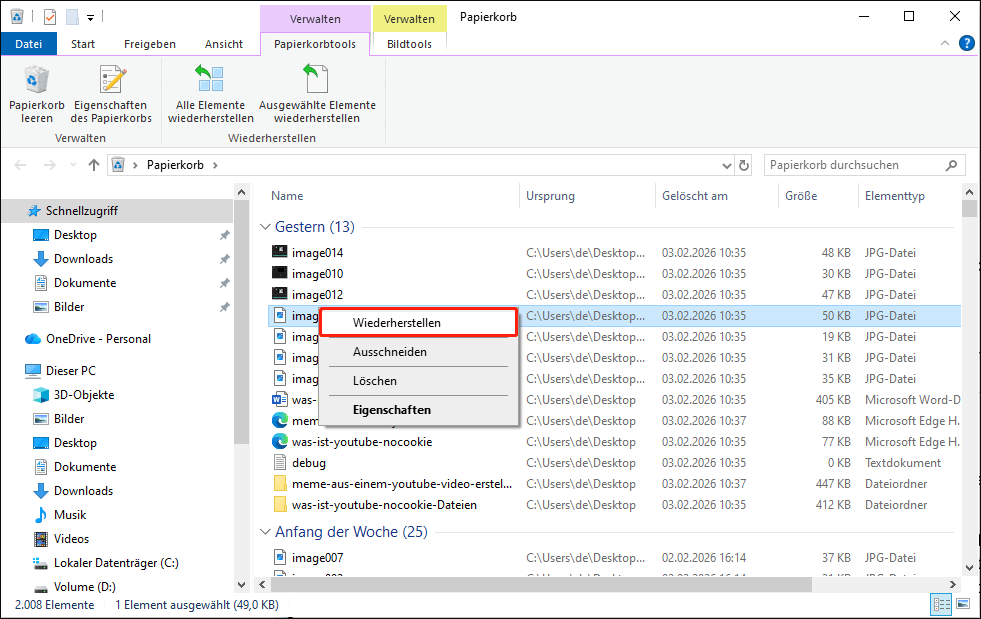Go up one folder level arrow
The width and height of the screenshot is (981, 619).
tap(94, 165)
